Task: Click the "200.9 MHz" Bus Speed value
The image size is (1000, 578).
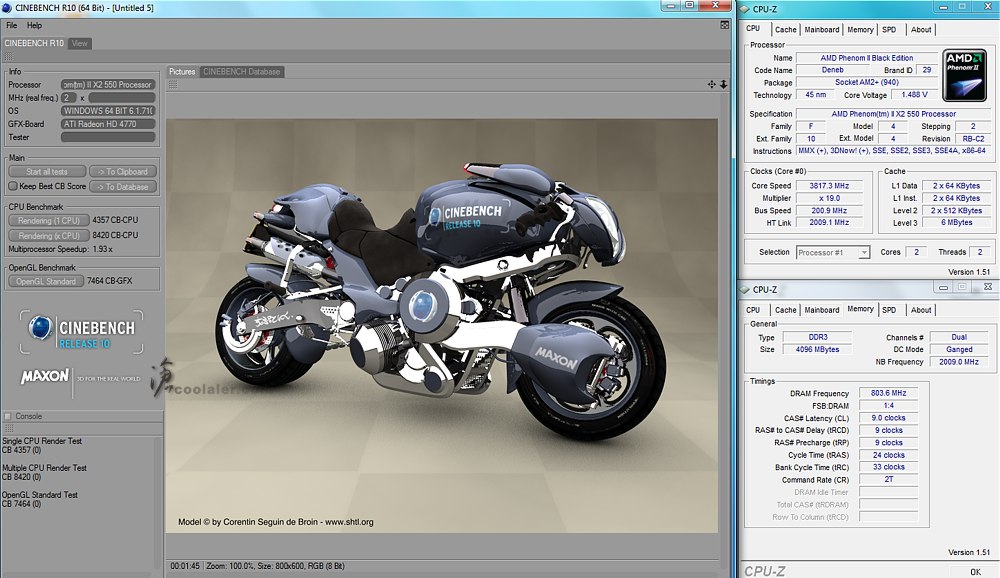Action: (829, 211)
